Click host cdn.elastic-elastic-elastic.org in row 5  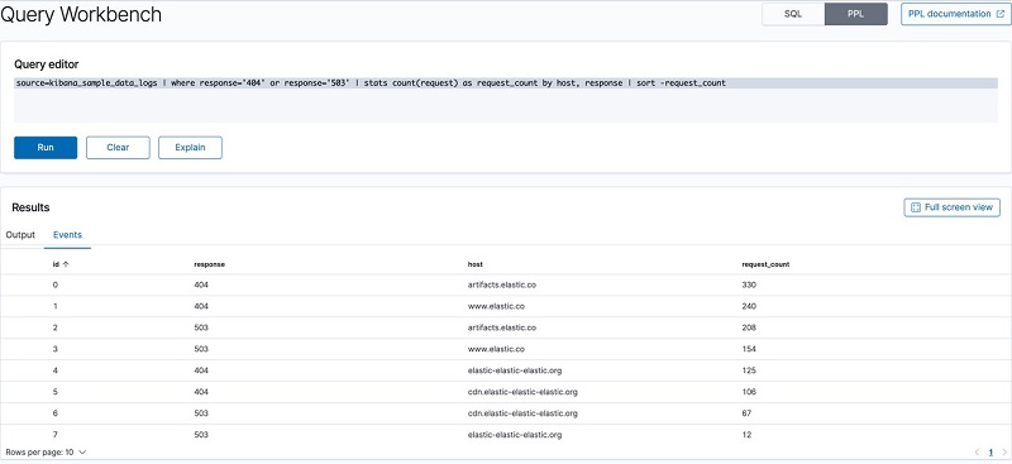(522, 392)
